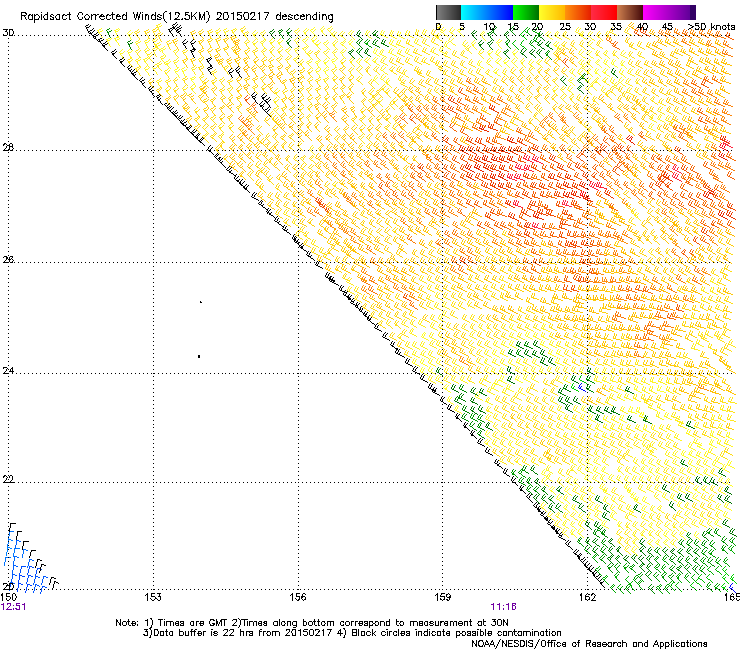Viewport: 740px width, 650px height.
Task: Click the green 15-20 knots legend swatch
Action: (526, 12)
